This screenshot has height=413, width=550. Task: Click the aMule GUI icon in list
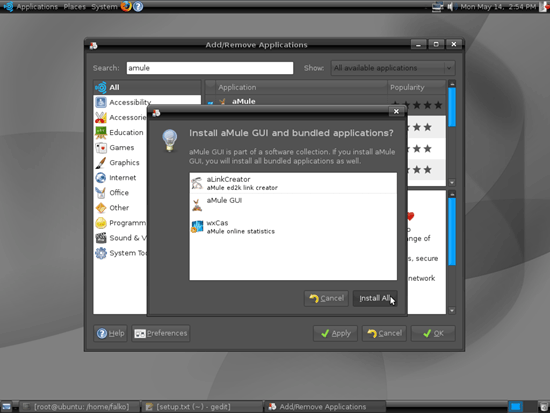(x=197, y=205)
